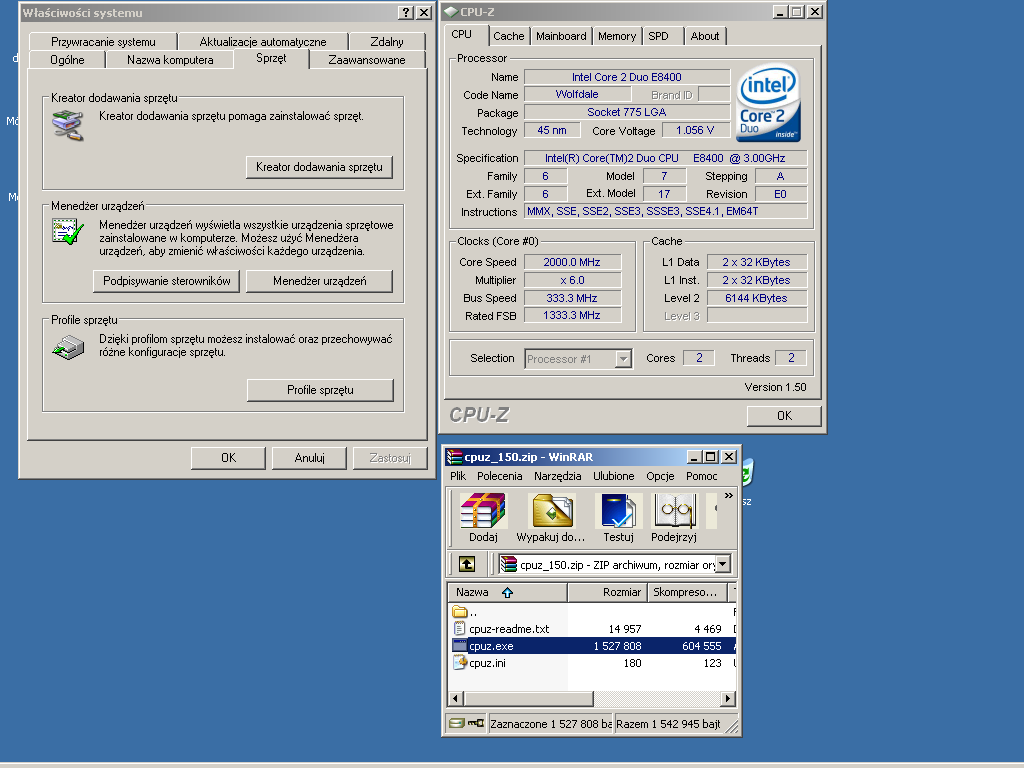1024x768 pixels.
Task: Open the Processor selection combo box
Action: tap(578, 359)
